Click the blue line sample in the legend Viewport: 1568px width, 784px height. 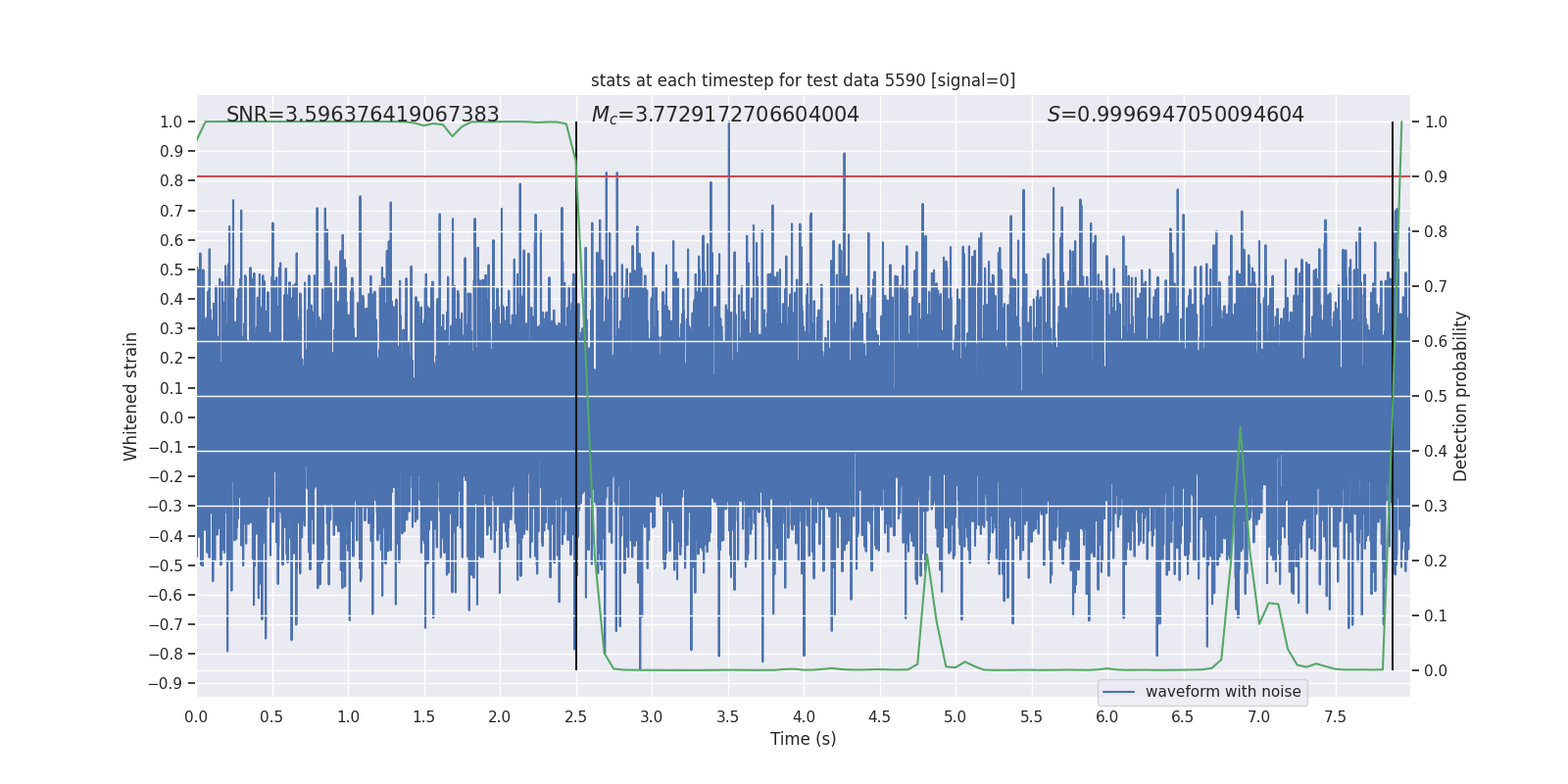point(1119,692)
